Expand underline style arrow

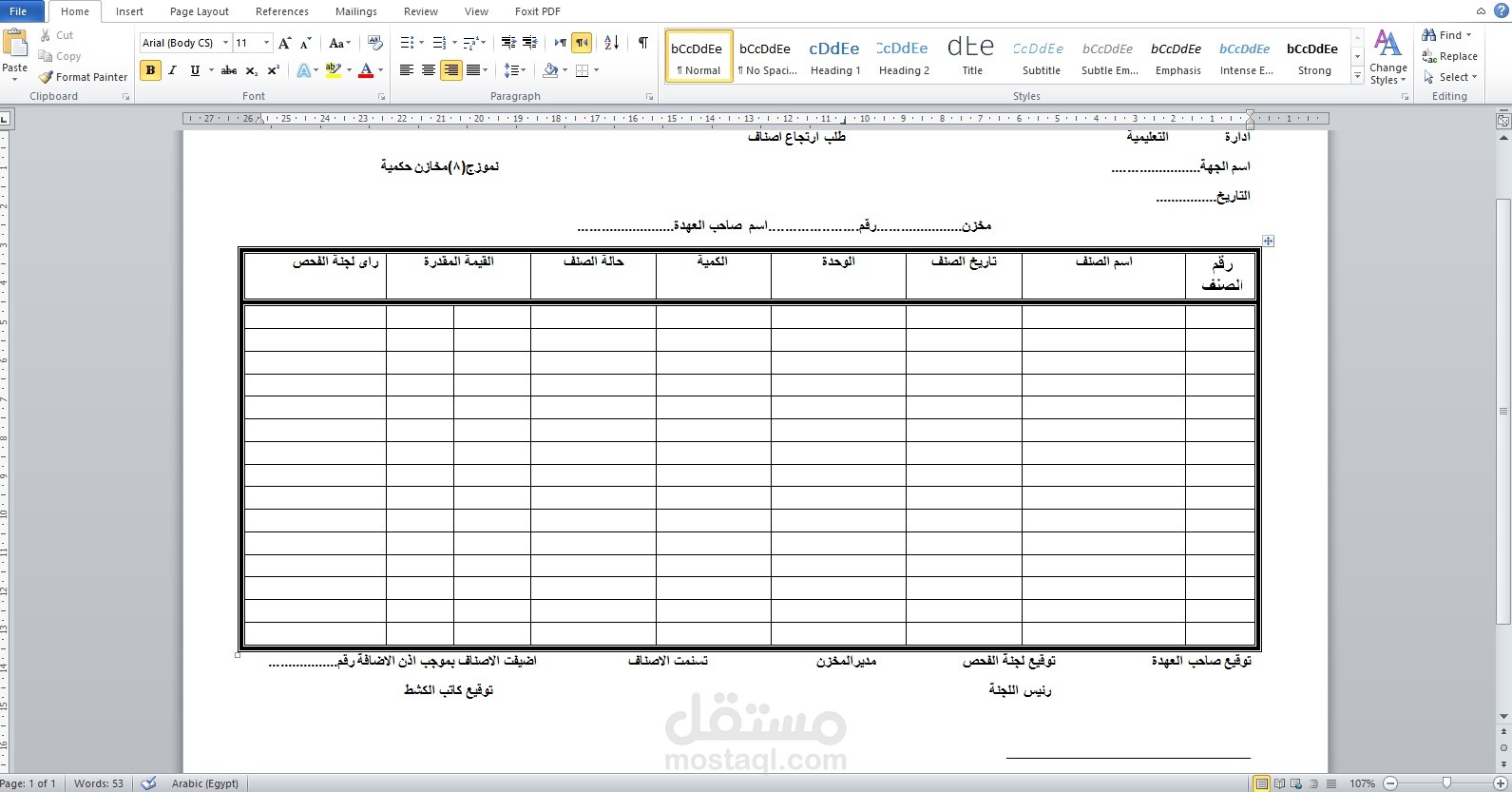(x=209, y=70)
